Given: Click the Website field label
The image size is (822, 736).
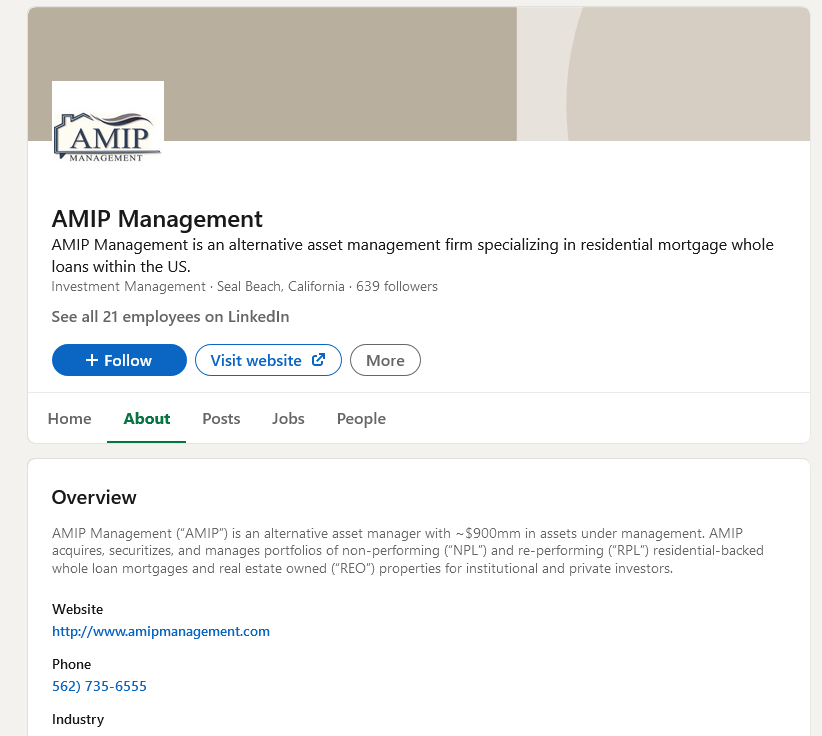Looking at the screenshot, I should (x=78, y=609).
